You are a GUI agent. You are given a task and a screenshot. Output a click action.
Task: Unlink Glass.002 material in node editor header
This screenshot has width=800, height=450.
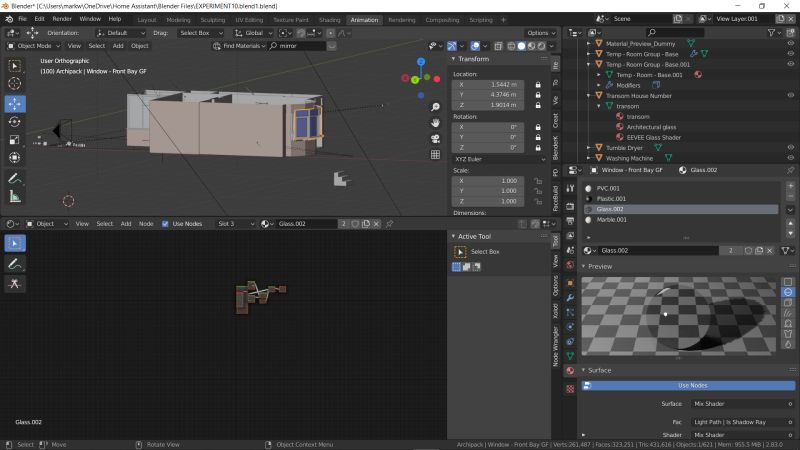377,224
